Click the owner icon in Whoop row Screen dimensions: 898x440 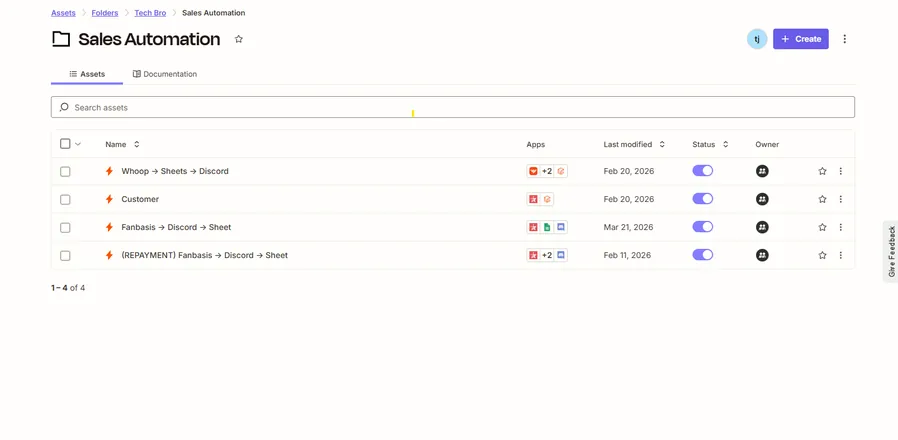[x=762, y=171]
